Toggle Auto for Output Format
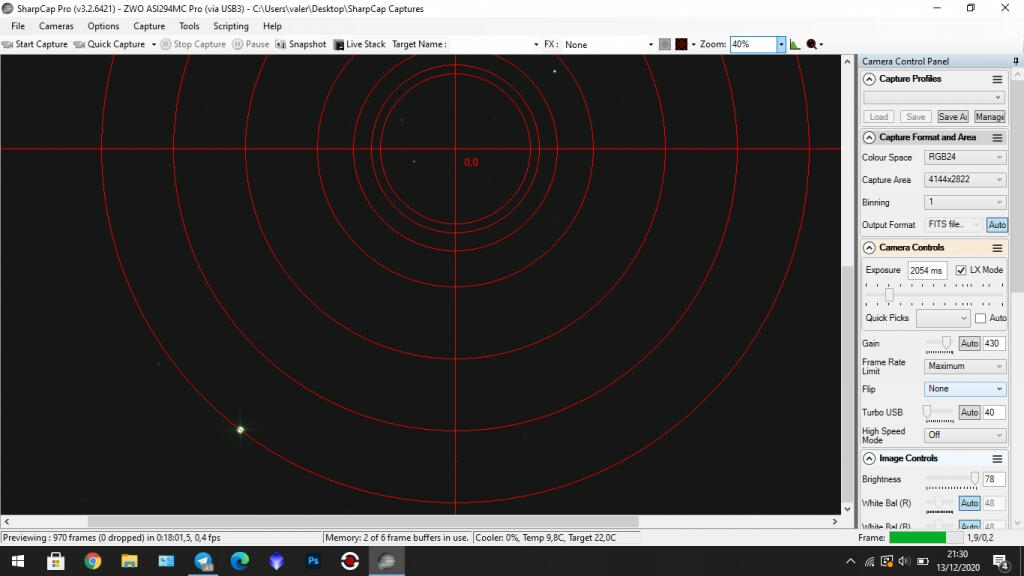 (x=996, y=225)
